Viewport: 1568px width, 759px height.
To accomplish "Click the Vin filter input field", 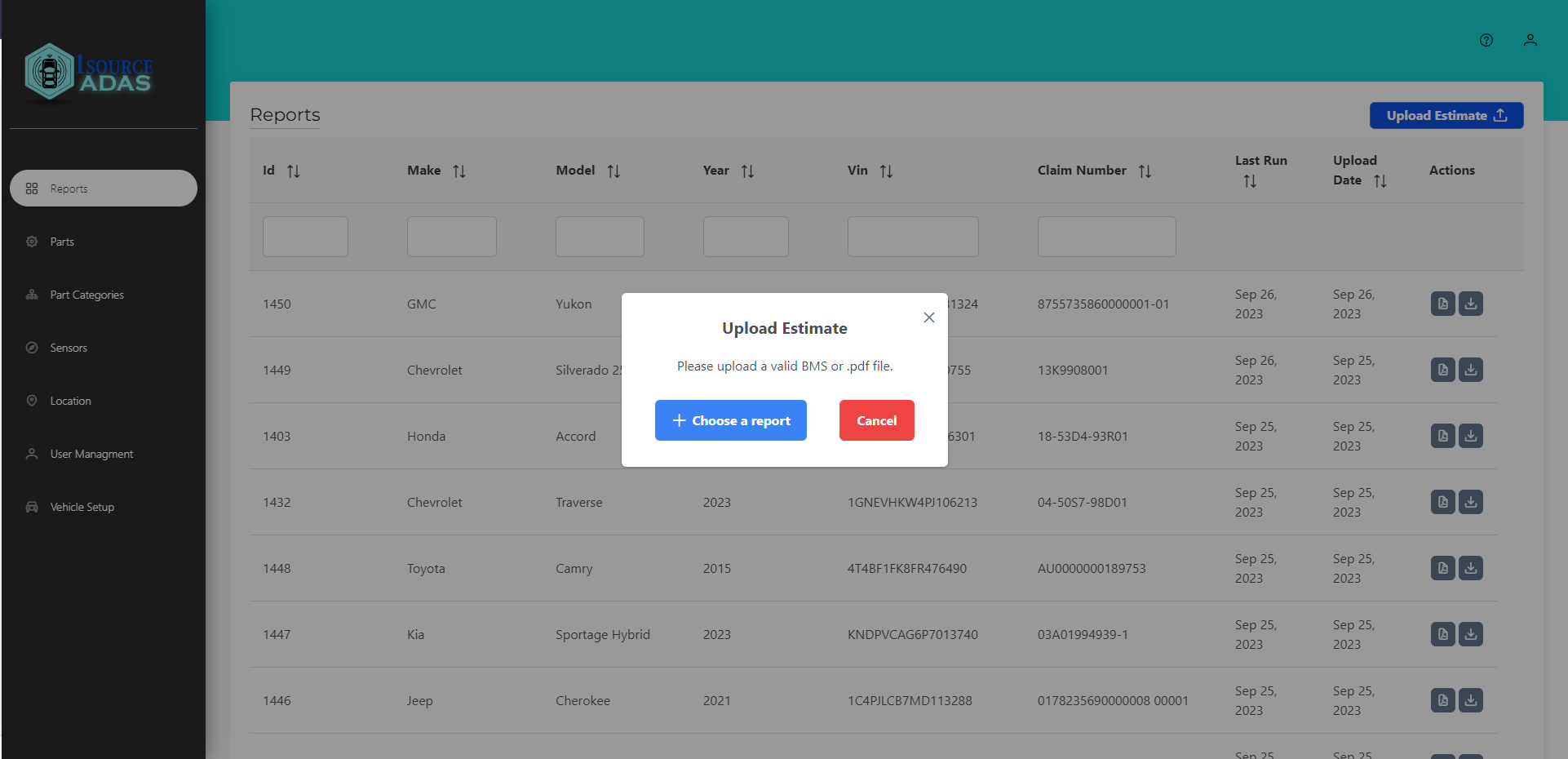I will (913, 237).
